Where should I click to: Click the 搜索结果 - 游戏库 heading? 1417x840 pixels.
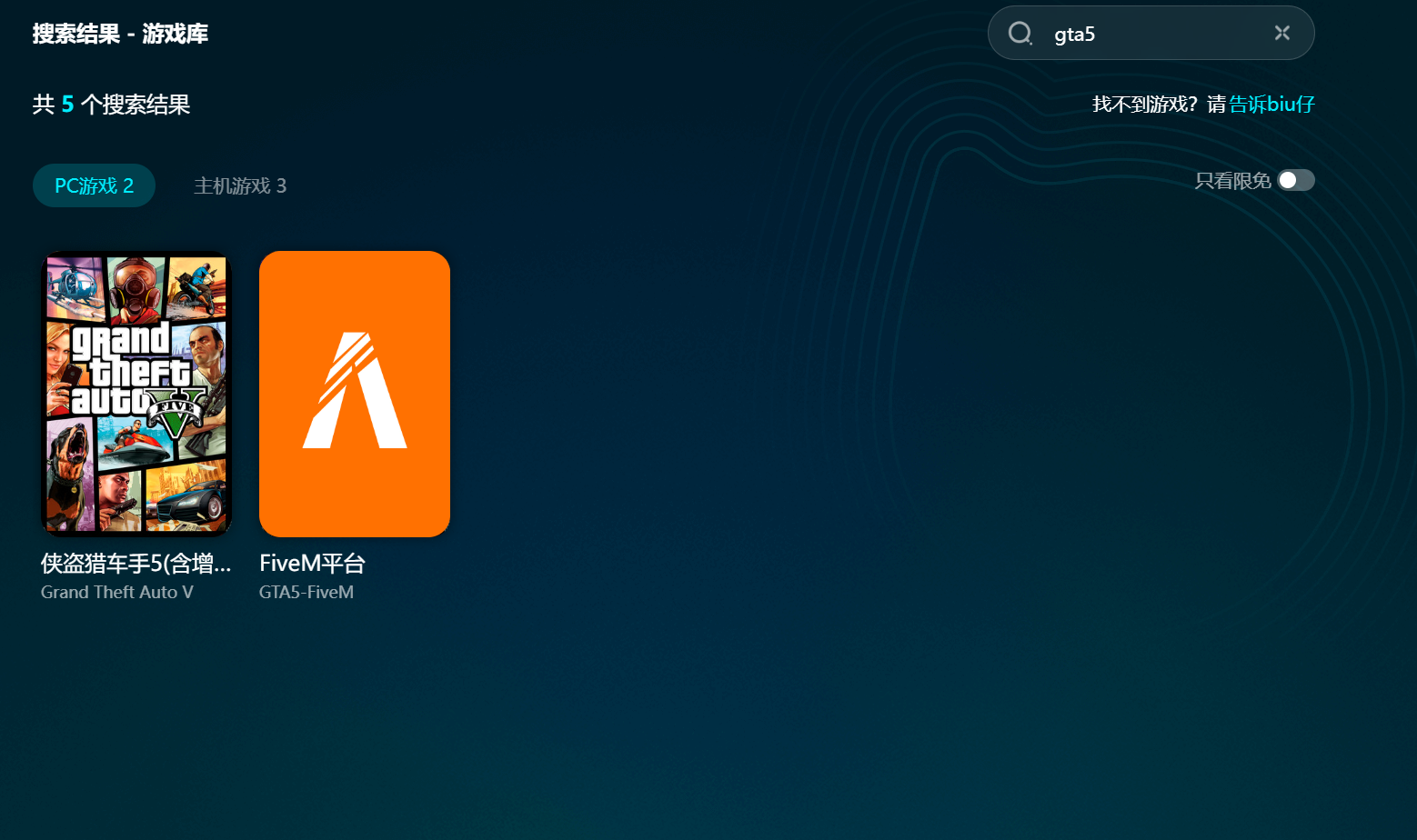click(x=120, y=34)
